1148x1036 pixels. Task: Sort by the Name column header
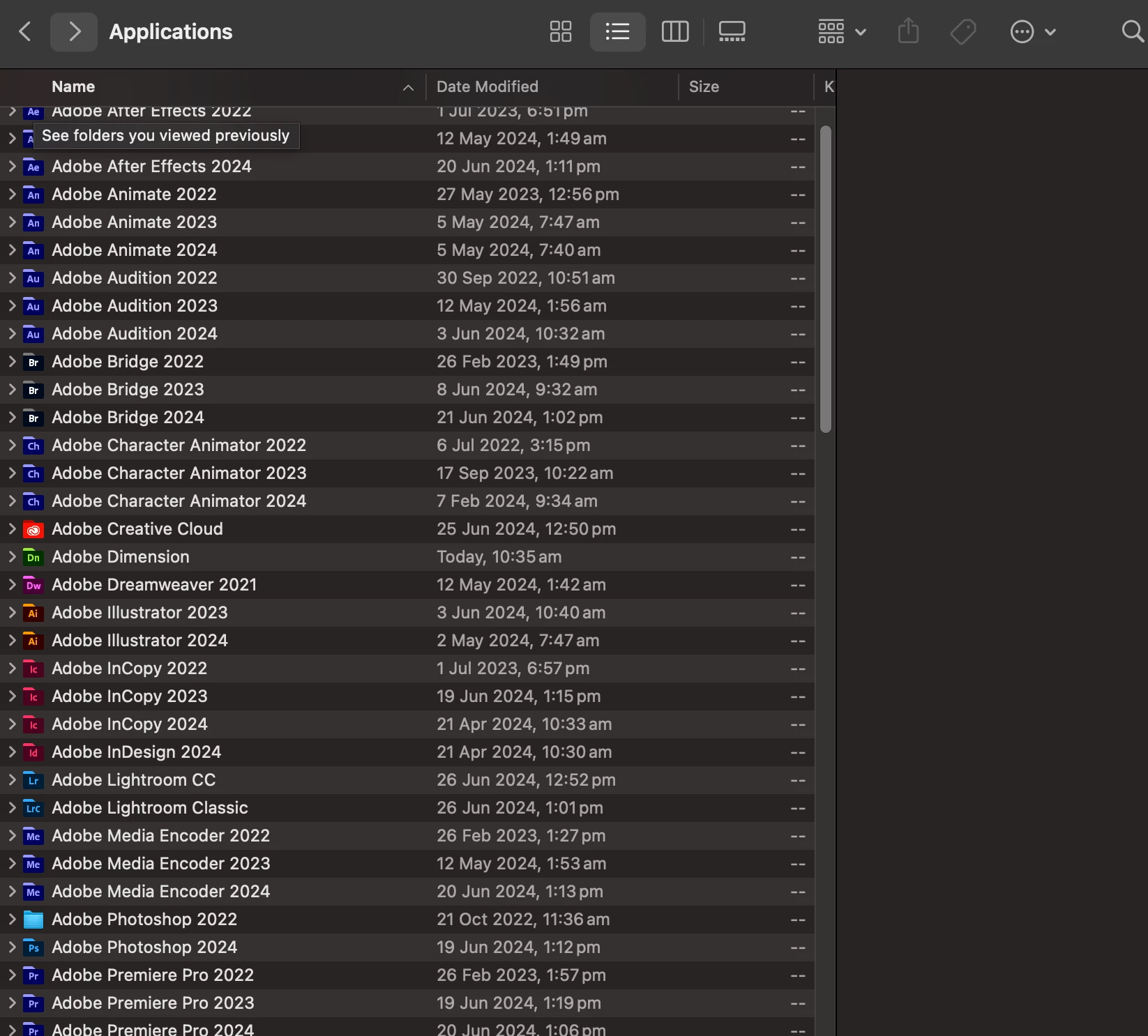[73, 86]
